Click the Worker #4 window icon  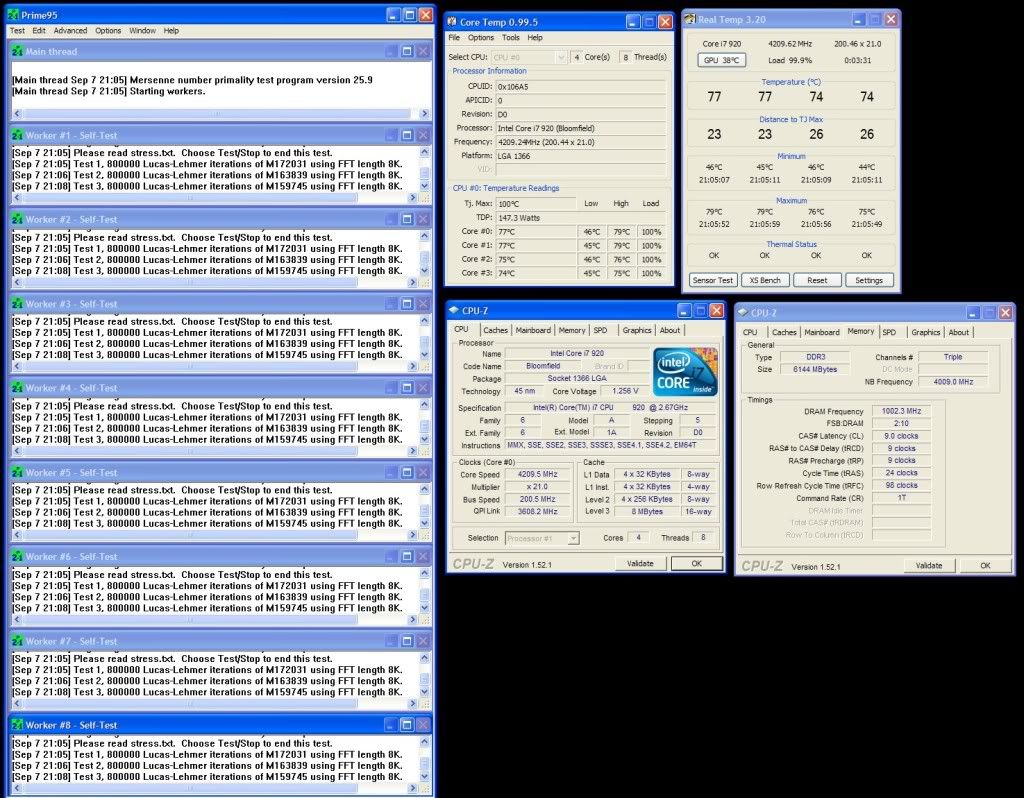pos(18,388)
